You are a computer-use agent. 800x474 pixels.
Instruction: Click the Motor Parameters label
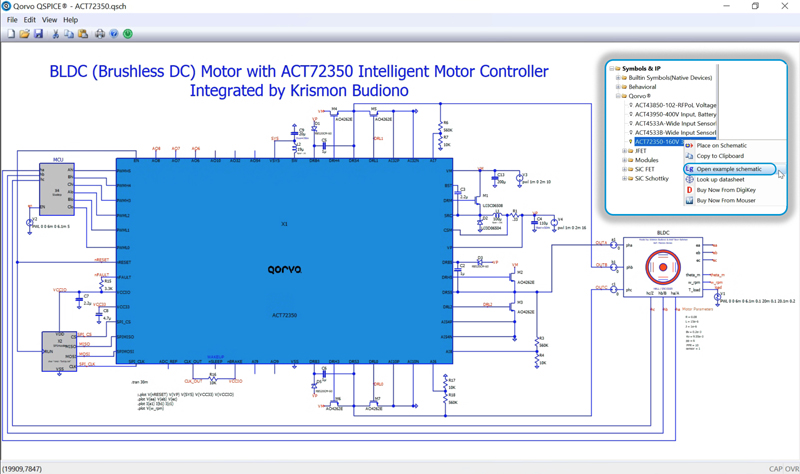click(697, 309)
